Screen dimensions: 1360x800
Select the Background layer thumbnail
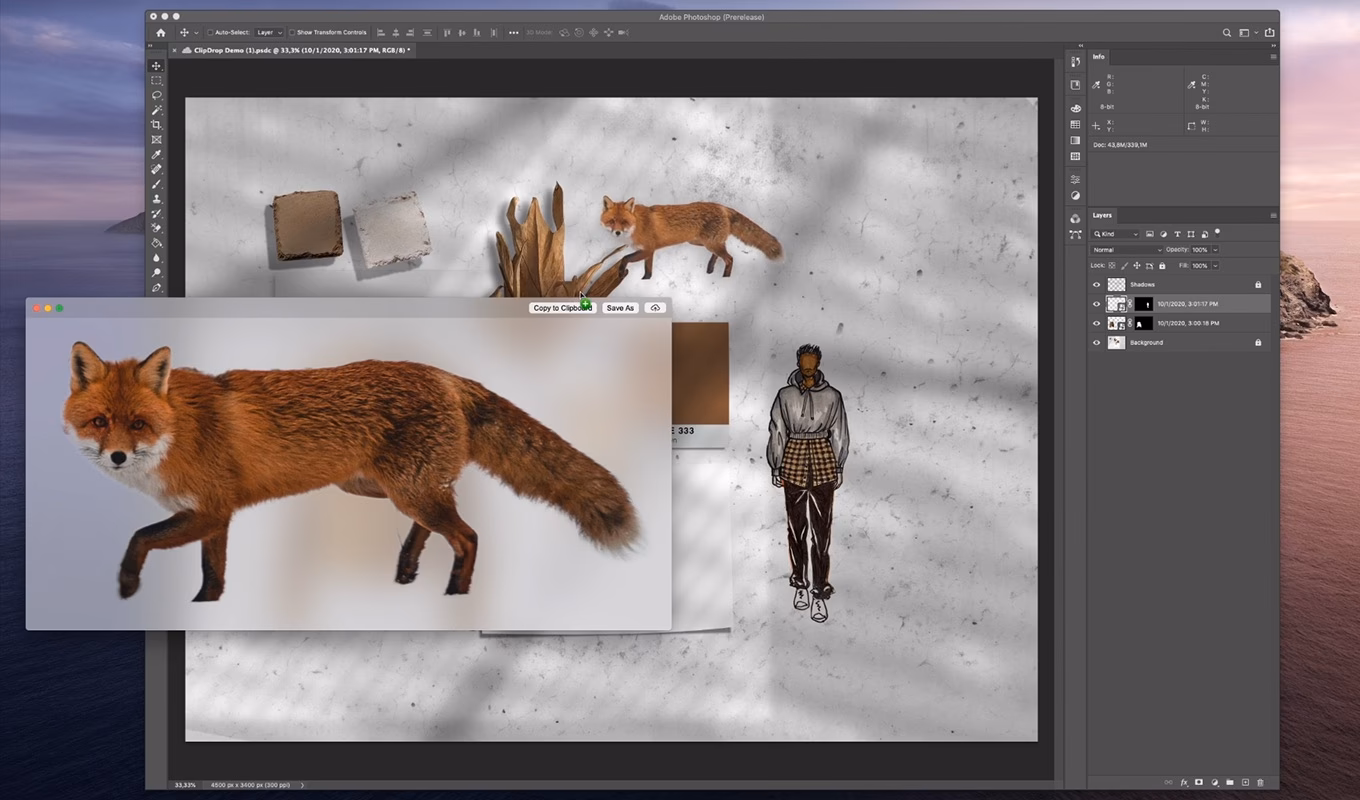point(1116,343)
